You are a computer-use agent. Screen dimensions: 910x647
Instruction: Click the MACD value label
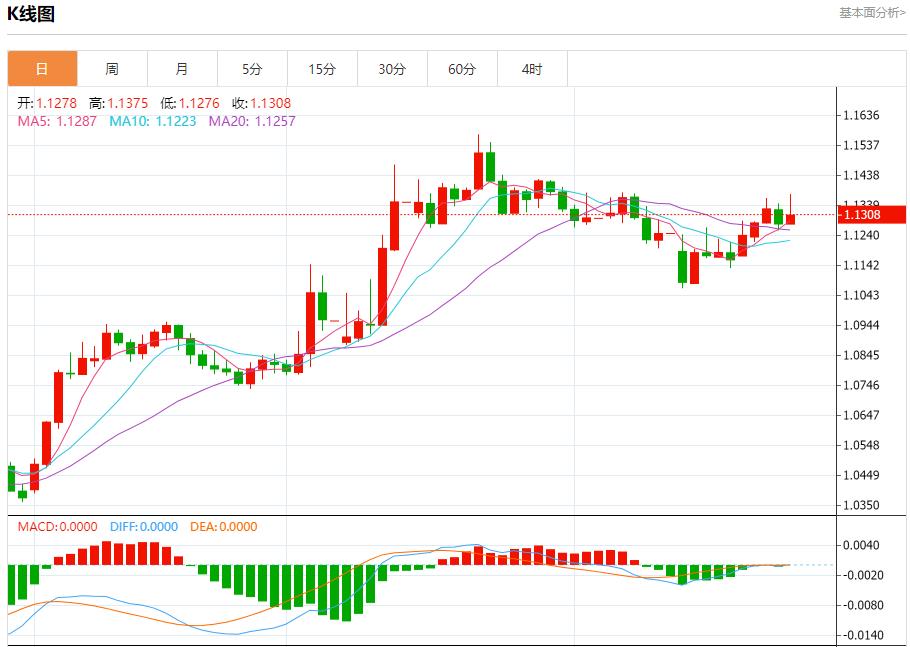(x=56, y=527)
